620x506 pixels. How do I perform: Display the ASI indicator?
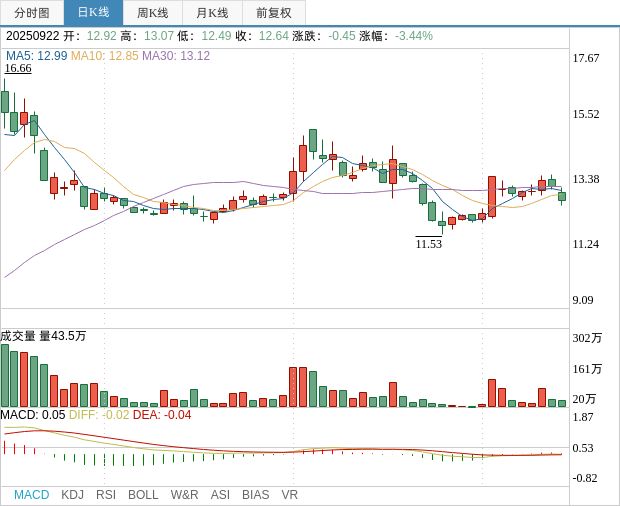(220, 494)
